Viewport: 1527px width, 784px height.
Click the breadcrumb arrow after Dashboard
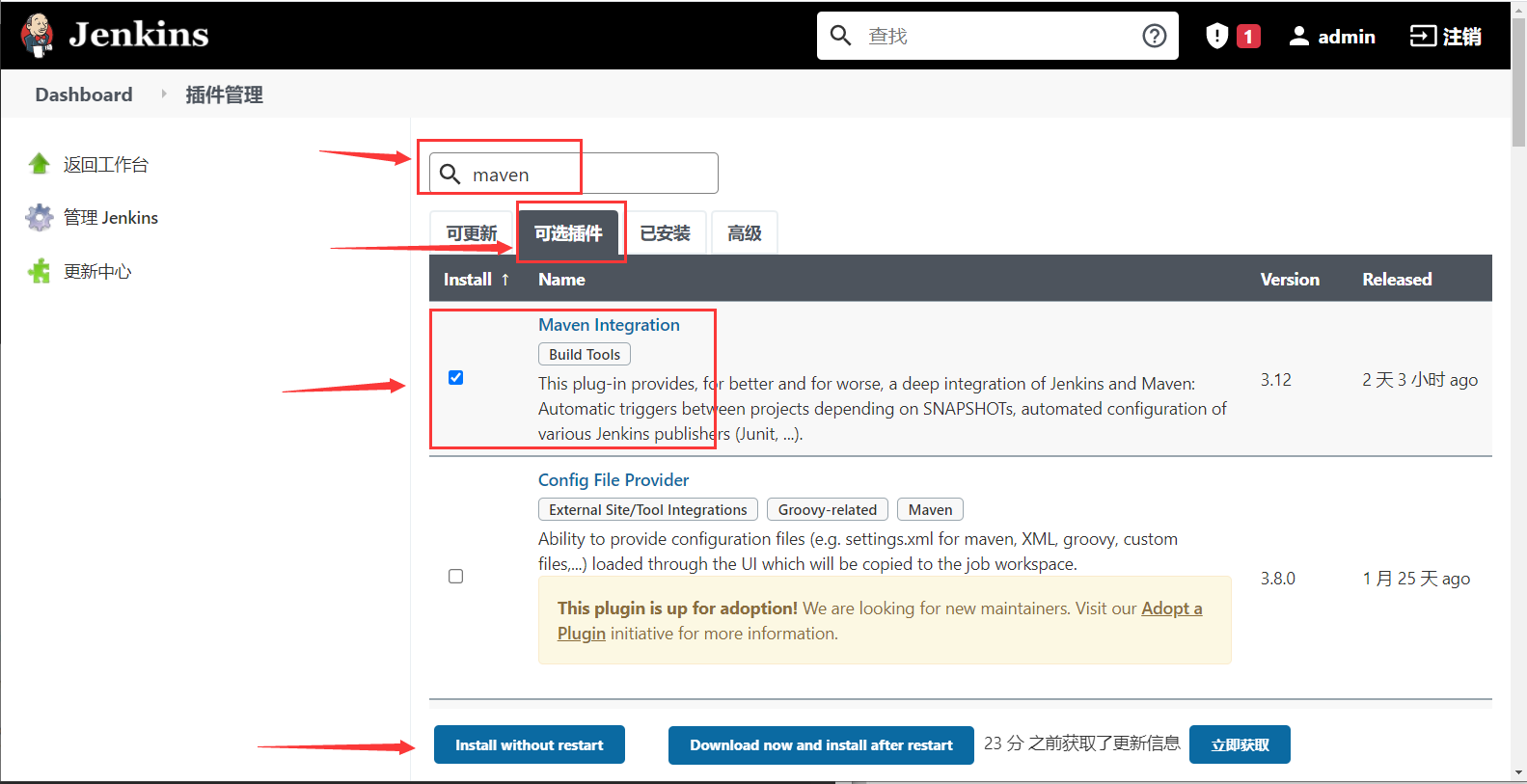(164, 94)
